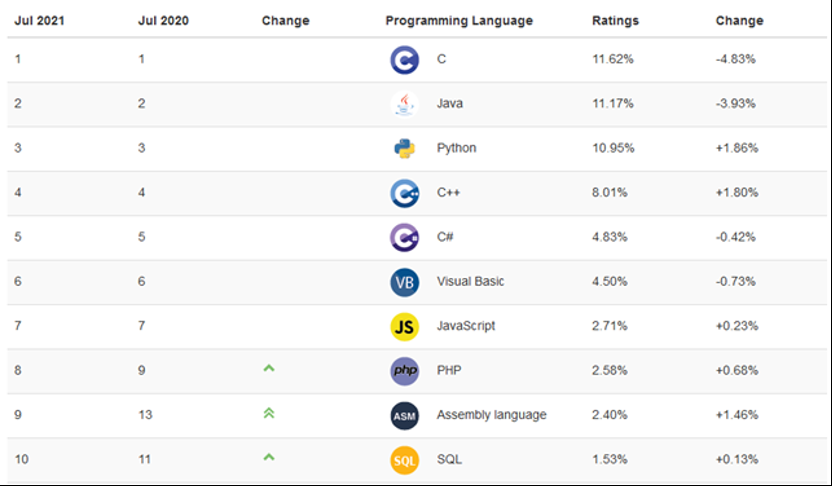Click the double up arrow for Assembly
The image size is (832, 486).
pyautogui.click(x=268, y=414)
